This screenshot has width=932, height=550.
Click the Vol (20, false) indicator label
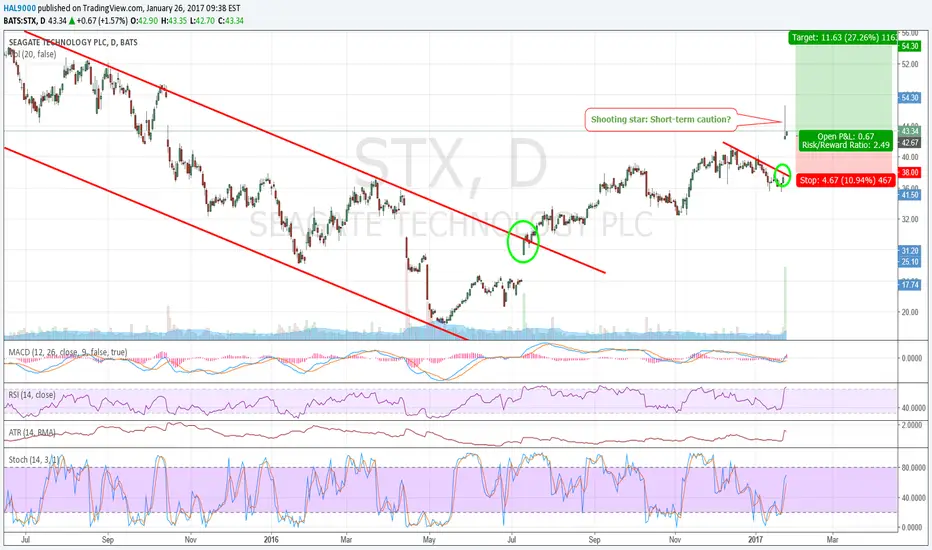33,54
